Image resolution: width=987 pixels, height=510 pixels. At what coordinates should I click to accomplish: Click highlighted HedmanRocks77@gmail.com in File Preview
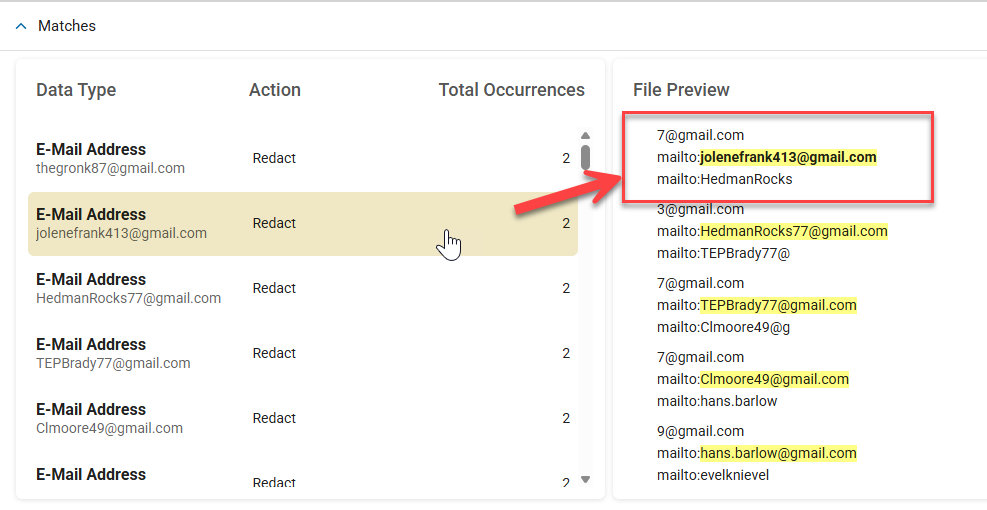coord(793,231)
